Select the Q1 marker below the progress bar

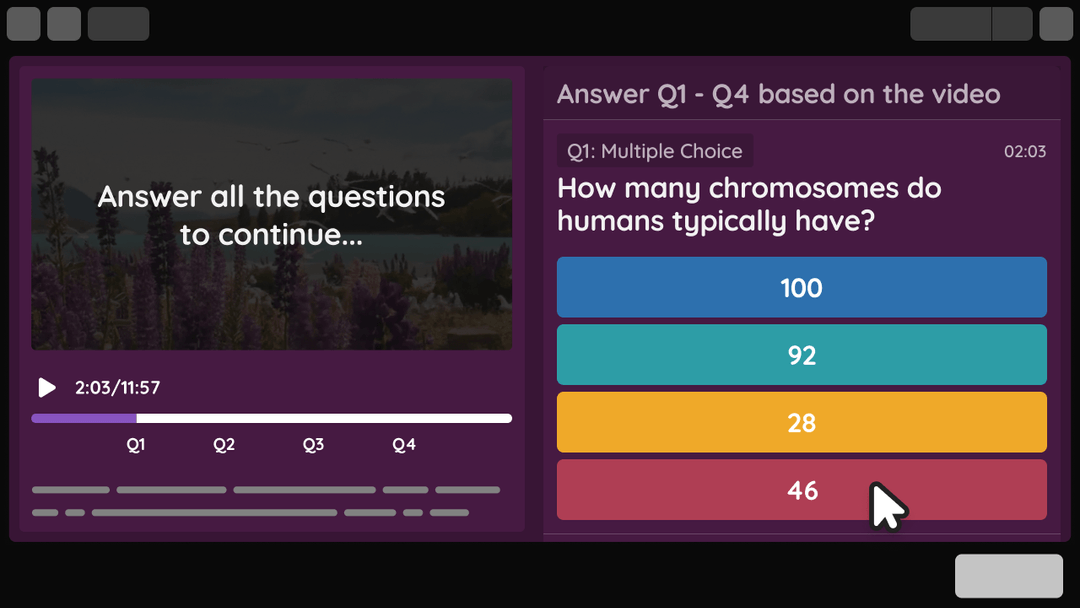[136, 444]
